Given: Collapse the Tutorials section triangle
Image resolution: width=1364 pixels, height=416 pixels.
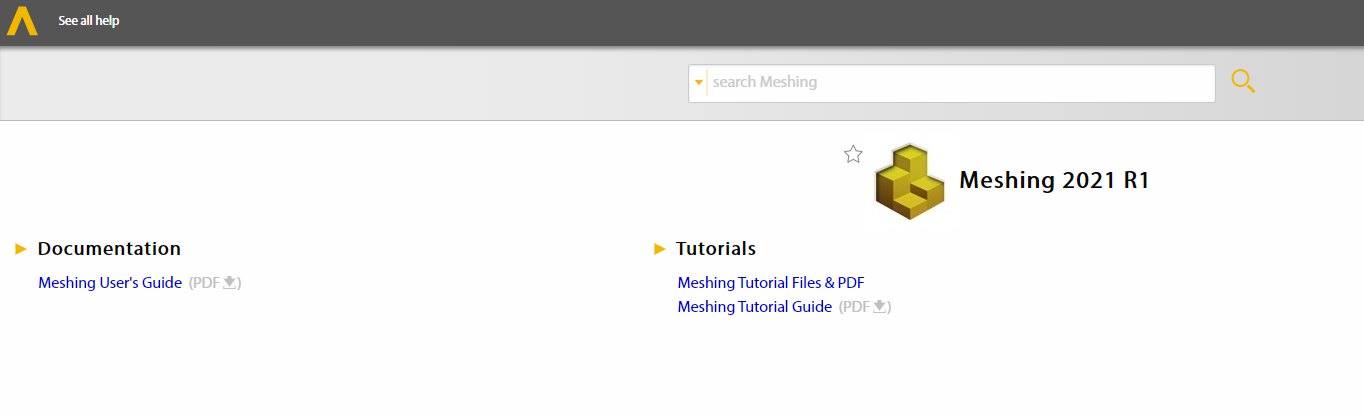Looking at the screenshot, I should click(x=659, y=249).
